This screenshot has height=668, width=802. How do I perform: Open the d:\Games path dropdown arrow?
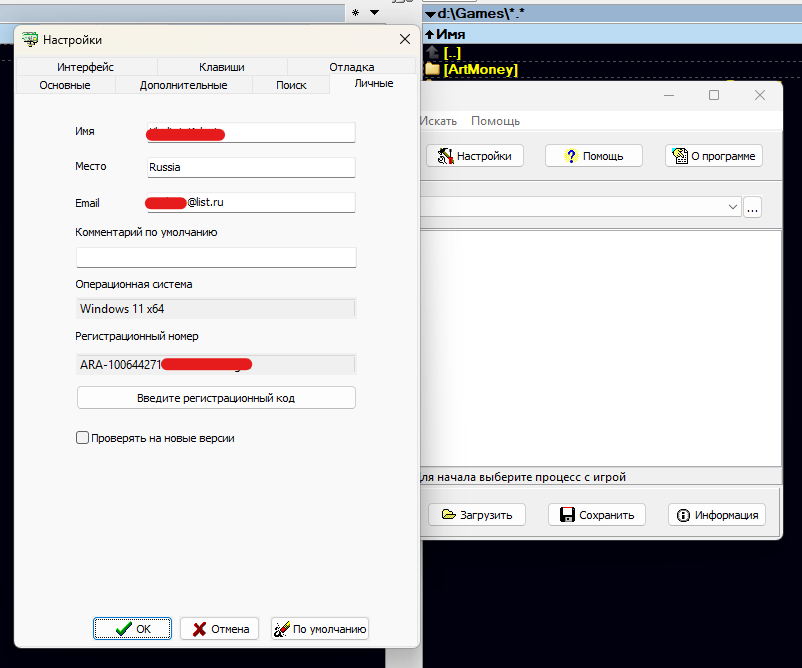click(x=430, y=14)
